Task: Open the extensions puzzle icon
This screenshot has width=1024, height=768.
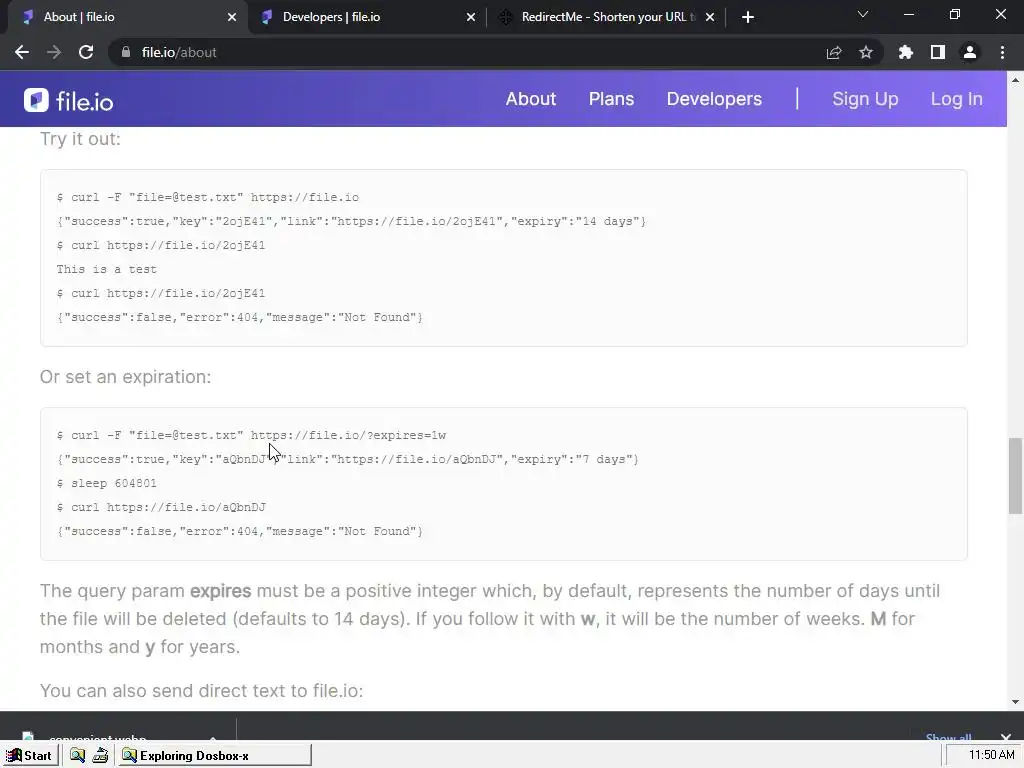Action: pos(905,52)
